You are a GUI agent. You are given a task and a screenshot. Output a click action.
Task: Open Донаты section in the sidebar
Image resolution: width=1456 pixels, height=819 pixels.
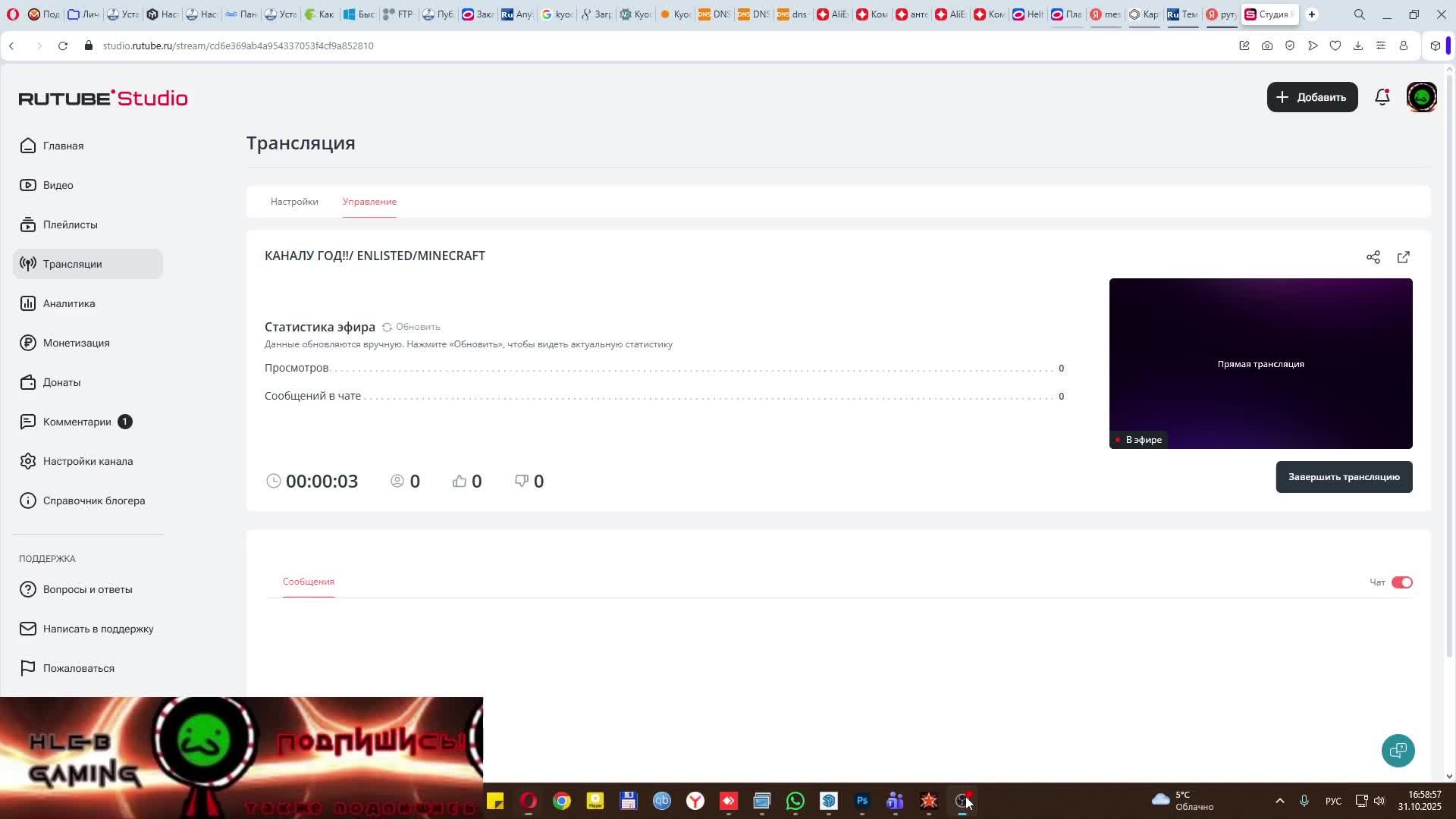[x=61, y=382]
